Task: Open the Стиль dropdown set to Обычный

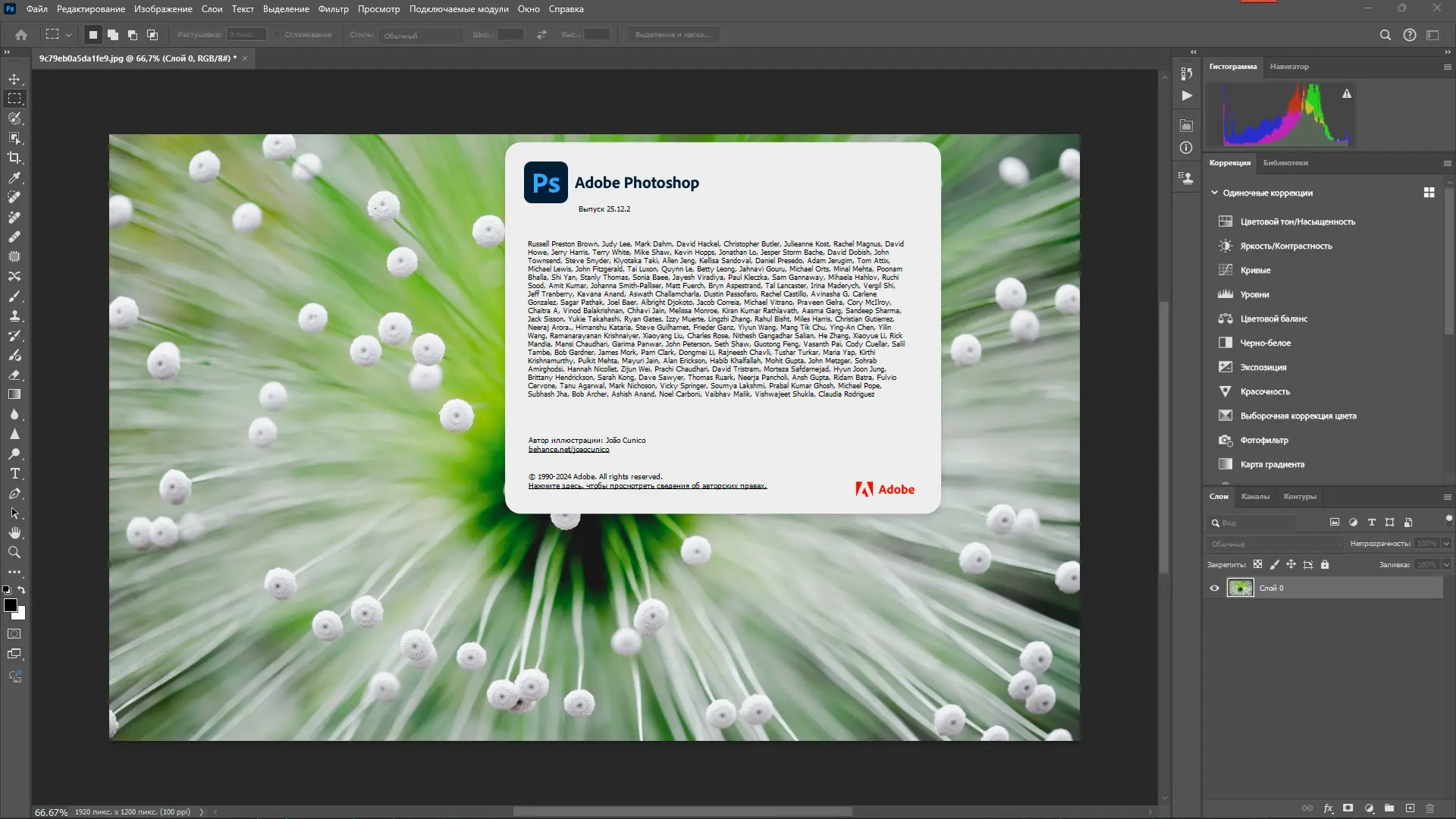Action: 421,36
